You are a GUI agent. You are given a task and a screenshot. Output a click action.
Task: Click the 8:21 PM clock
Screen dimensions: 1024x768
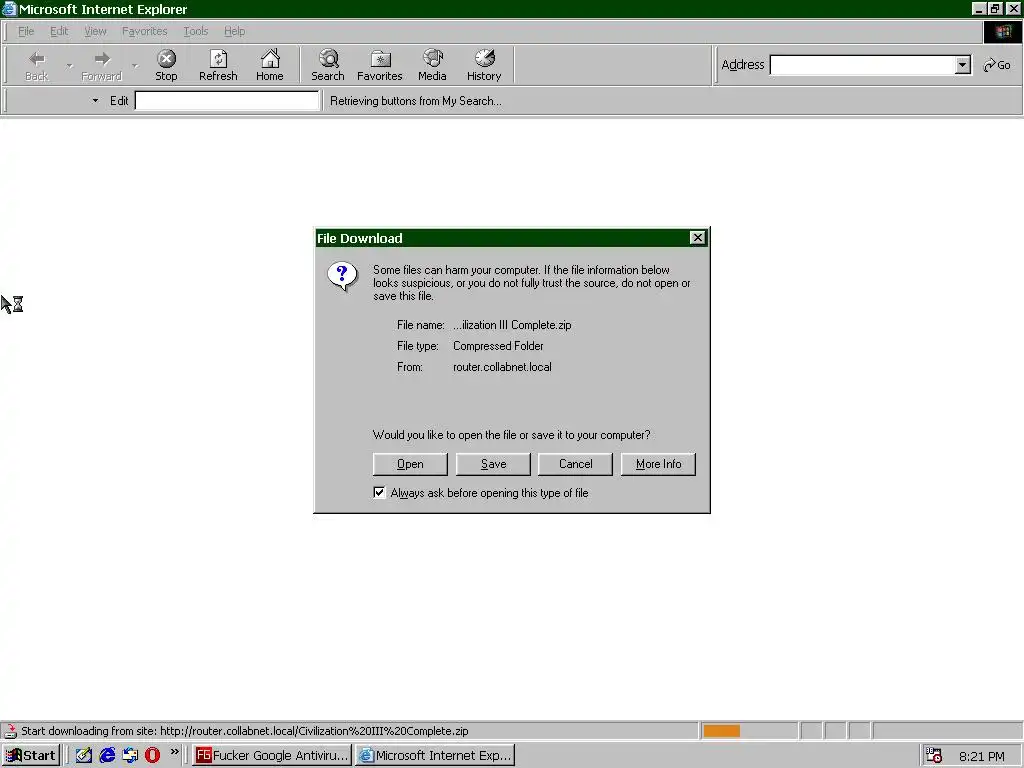[982, 756]
